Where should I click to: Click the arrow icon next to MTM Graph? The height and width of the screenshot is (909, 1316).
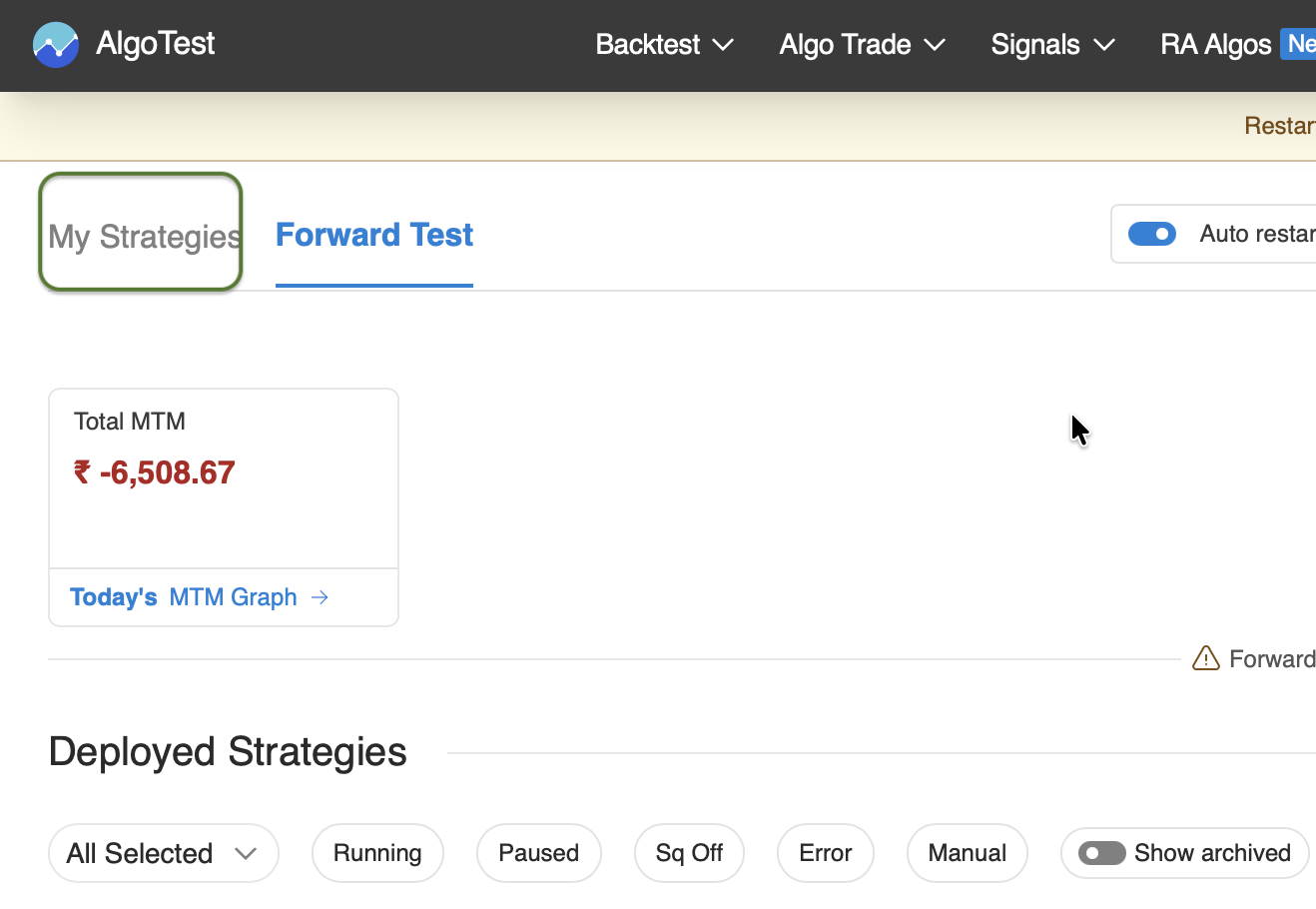click(x=320, y=596)
